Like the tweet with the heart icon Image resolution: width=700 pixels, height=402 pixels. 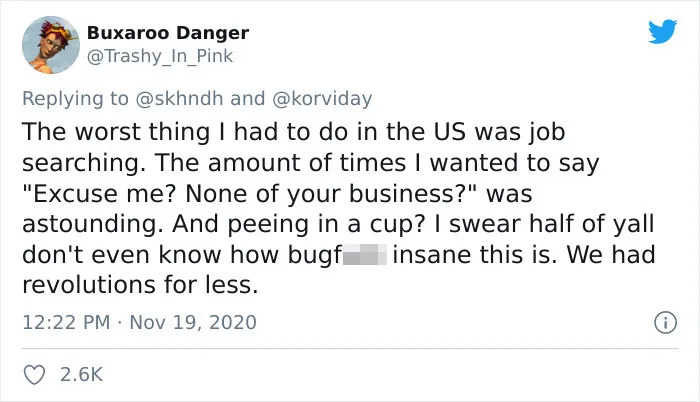tap(34, 375)
